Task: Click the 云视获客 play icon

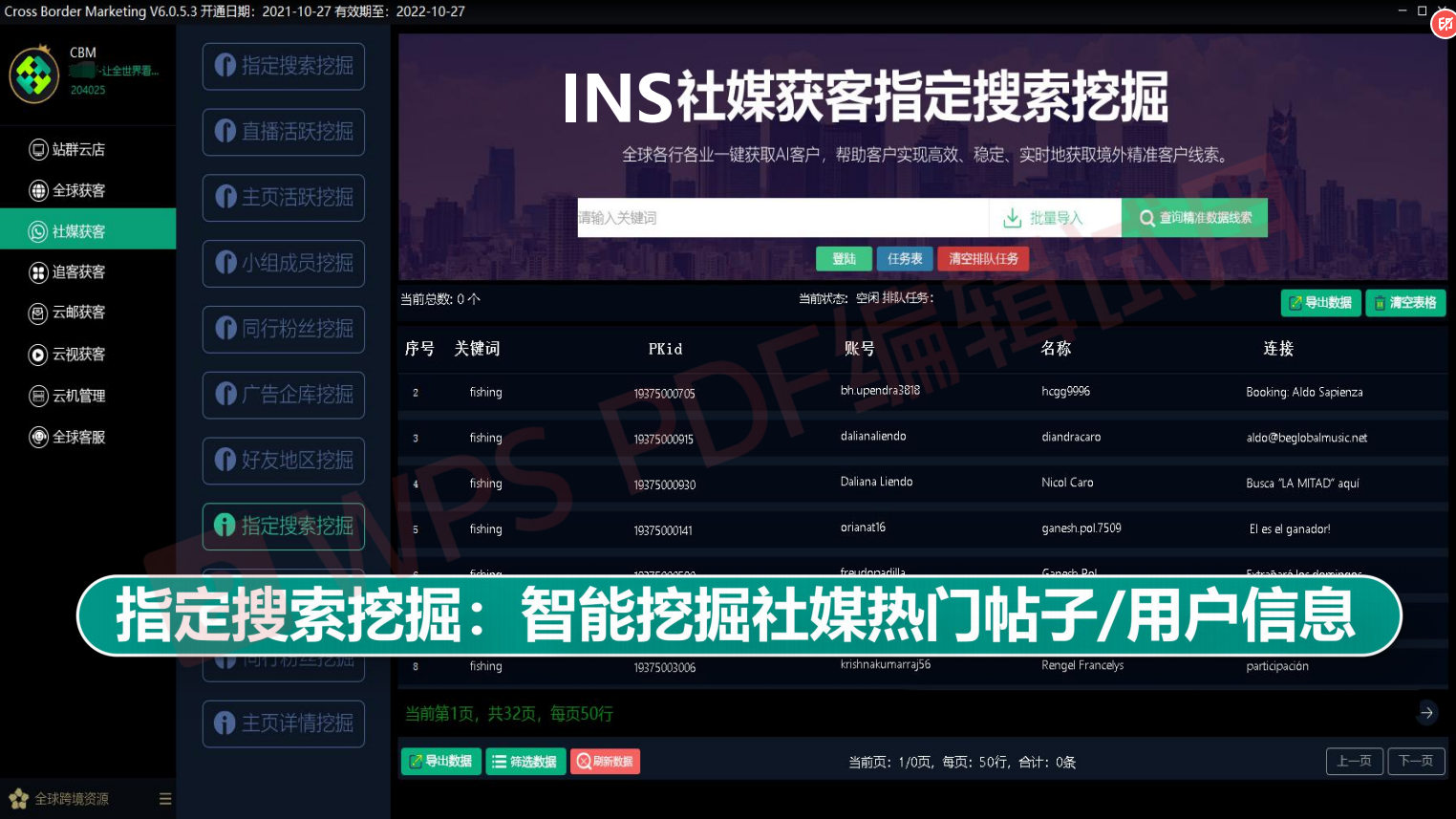Action: pos(38,355)
